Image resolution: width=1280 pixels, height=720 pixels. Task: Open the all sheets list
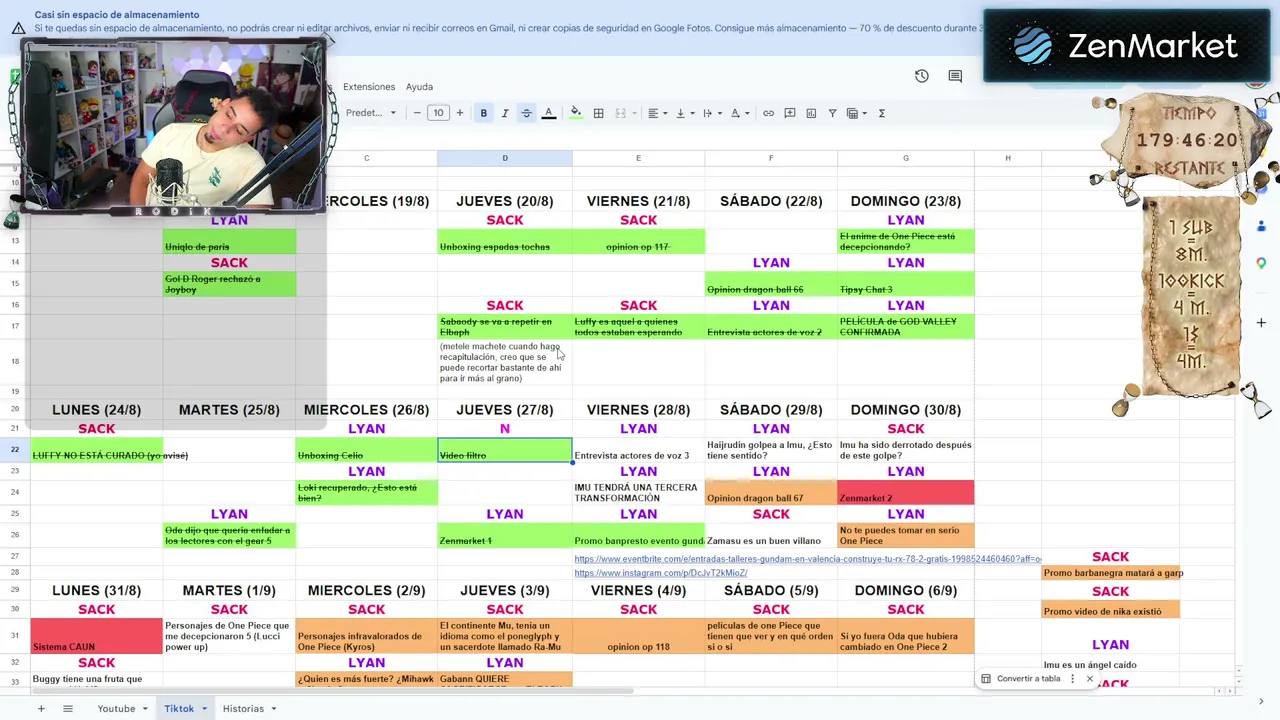click(68, 708)
